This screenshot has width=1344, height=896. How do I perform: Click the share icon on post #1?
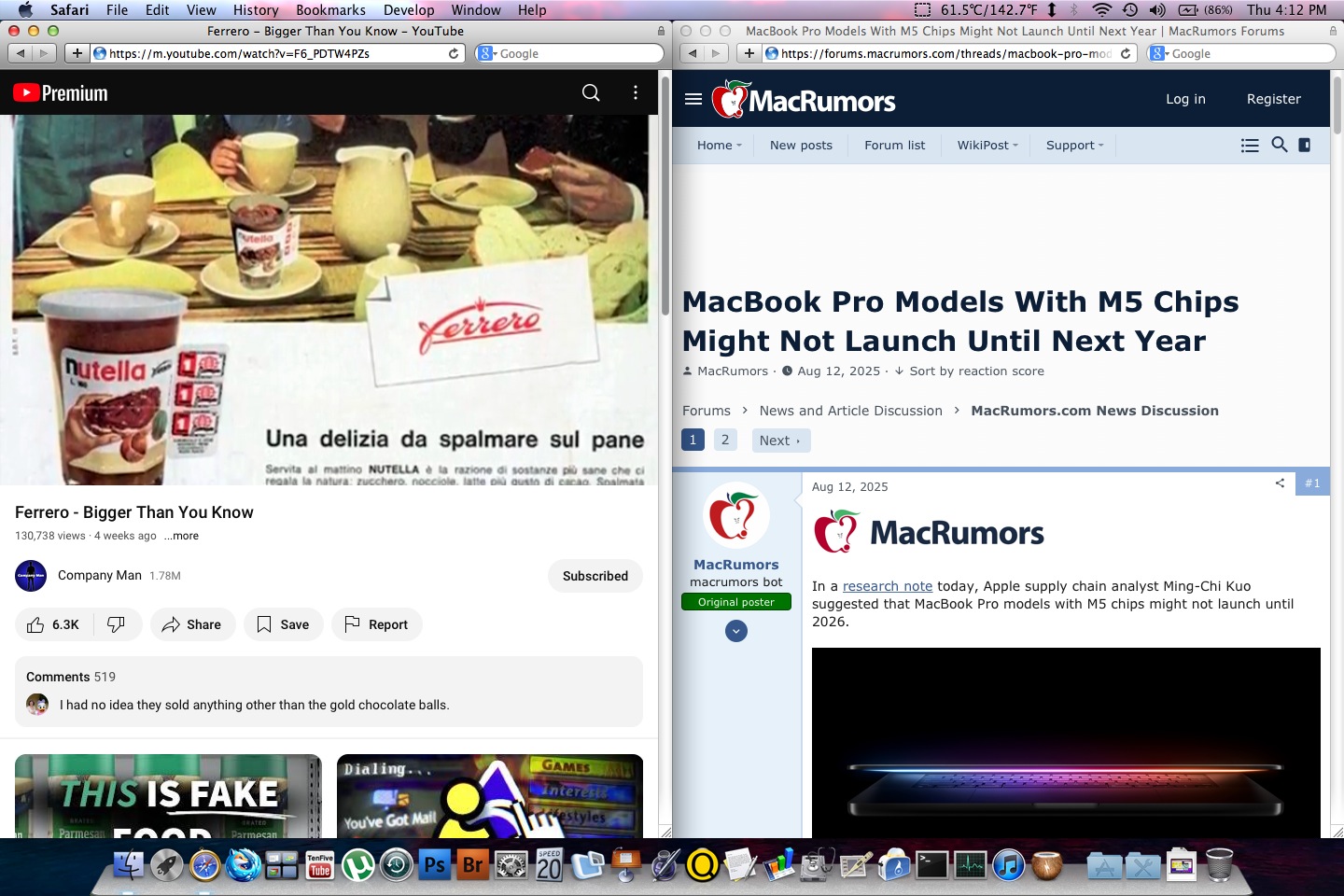coord(1280,483)
